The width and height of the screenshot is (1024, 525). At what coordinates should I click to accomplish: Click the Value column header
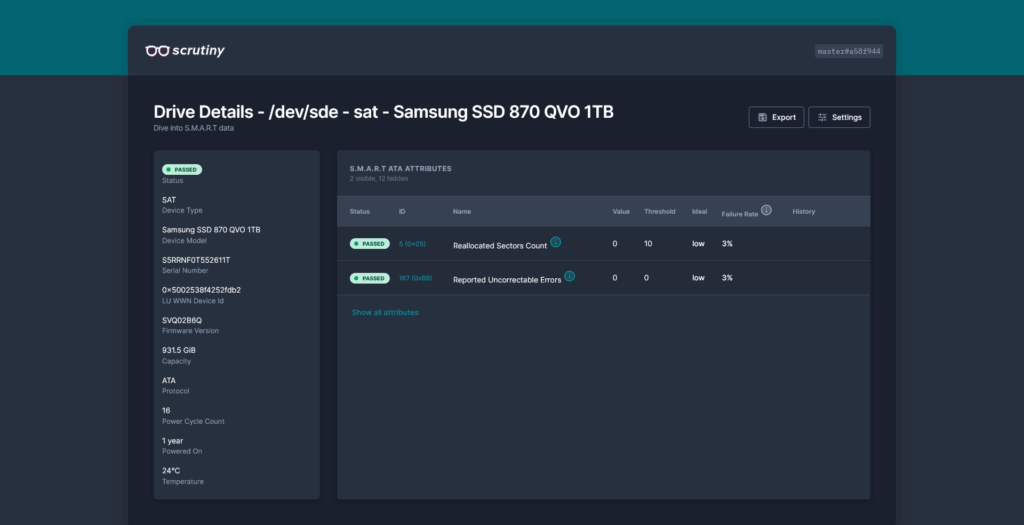pyautogui.click(x=621, y=212)
